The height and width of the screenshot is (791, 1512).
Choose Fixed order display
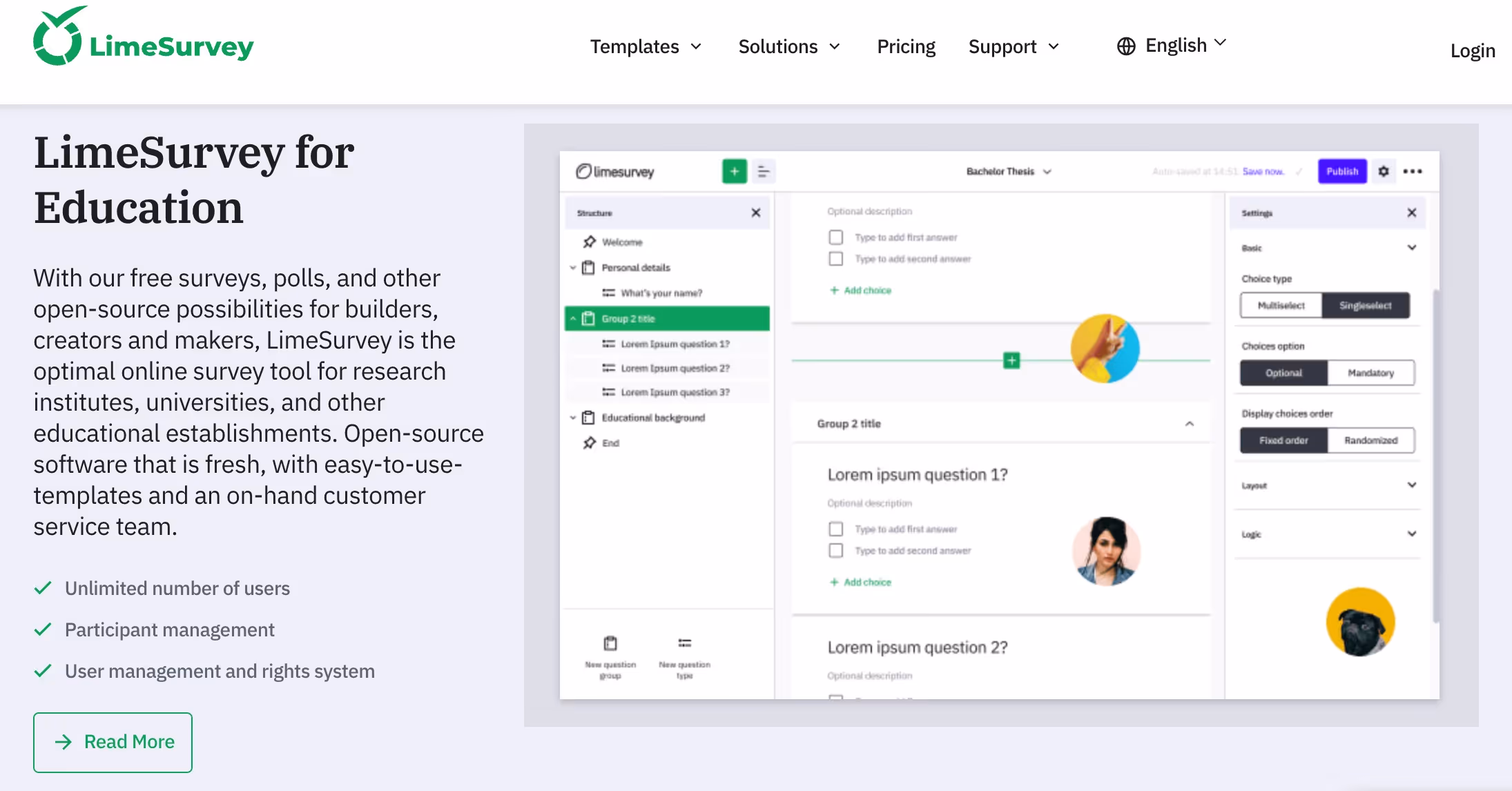coord(1283,440)
